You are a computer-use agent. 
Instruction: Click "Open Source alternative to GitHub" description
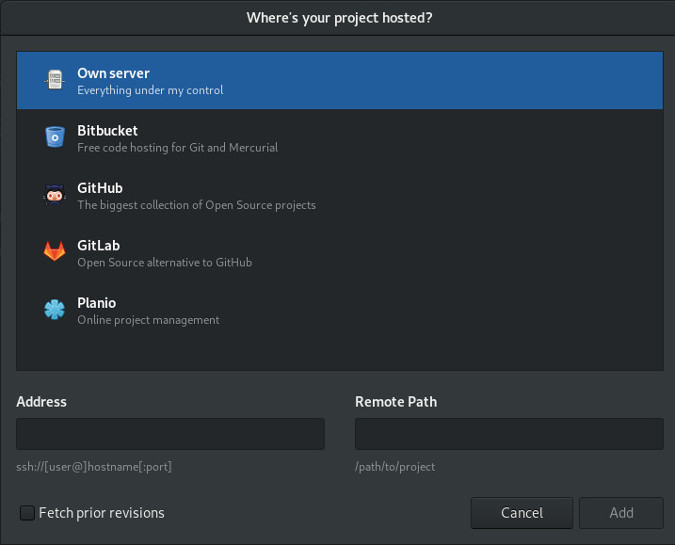coord(164,262)
